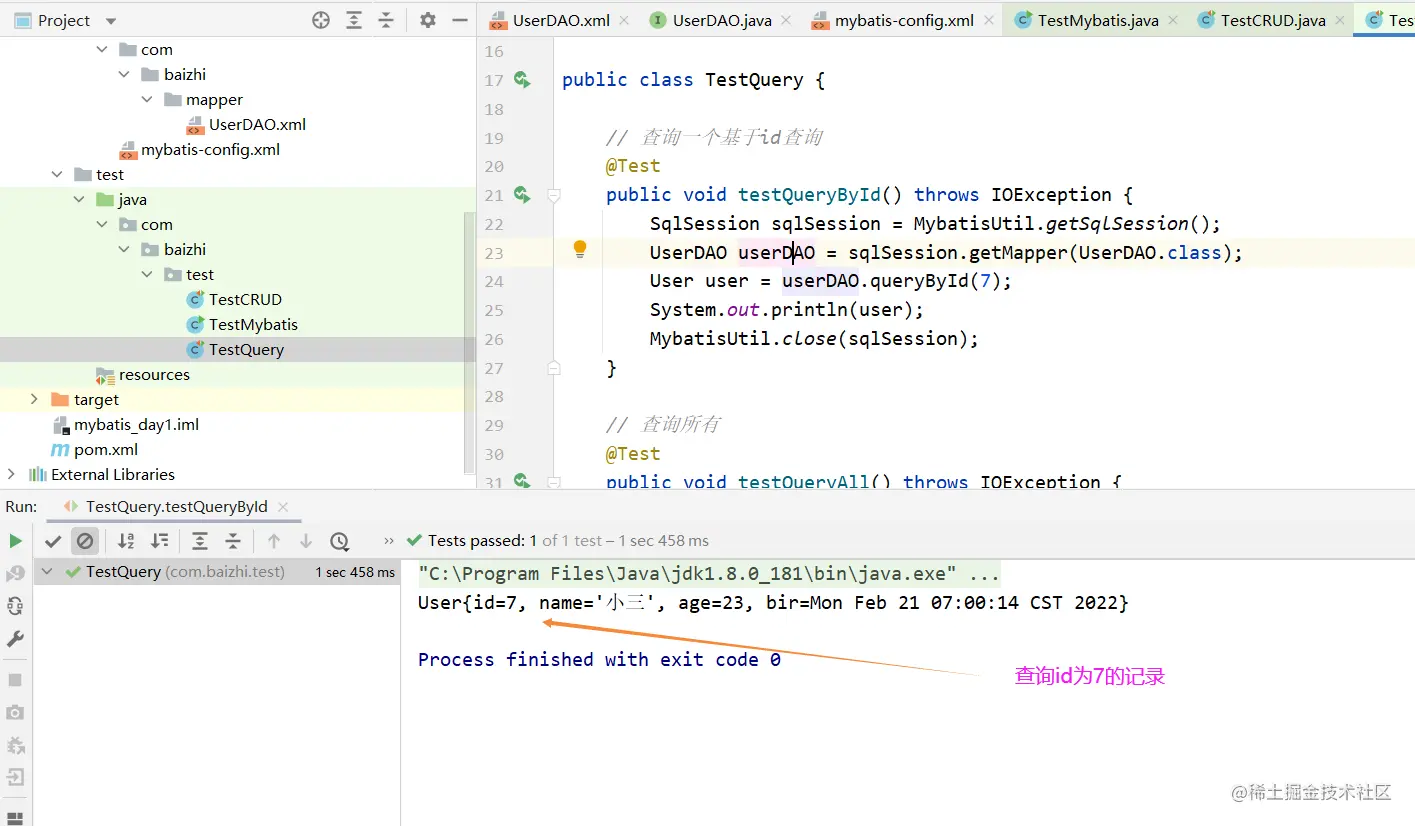Viewport: 1415px width, 826px height.
Task: Select resources folder in project tree
Action: (143, 374)
